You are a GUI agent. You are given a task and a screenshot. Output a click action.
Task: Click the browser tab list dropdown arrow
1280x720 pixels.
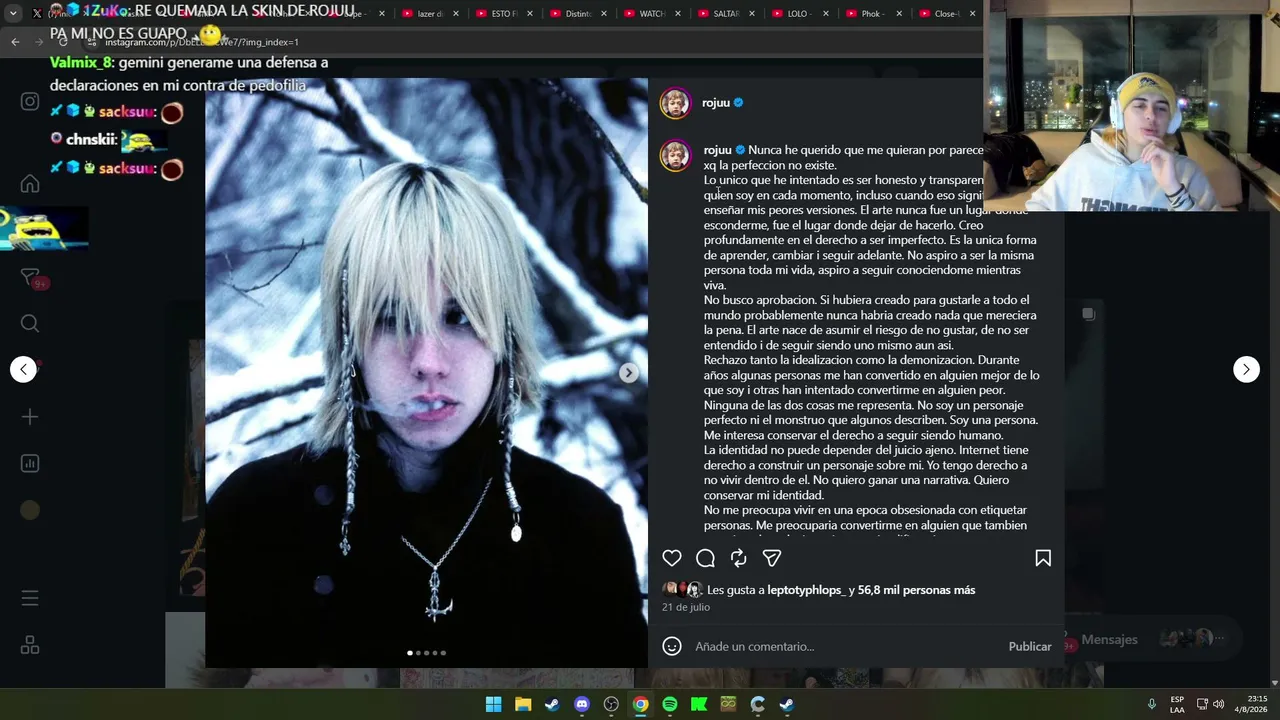13,14
